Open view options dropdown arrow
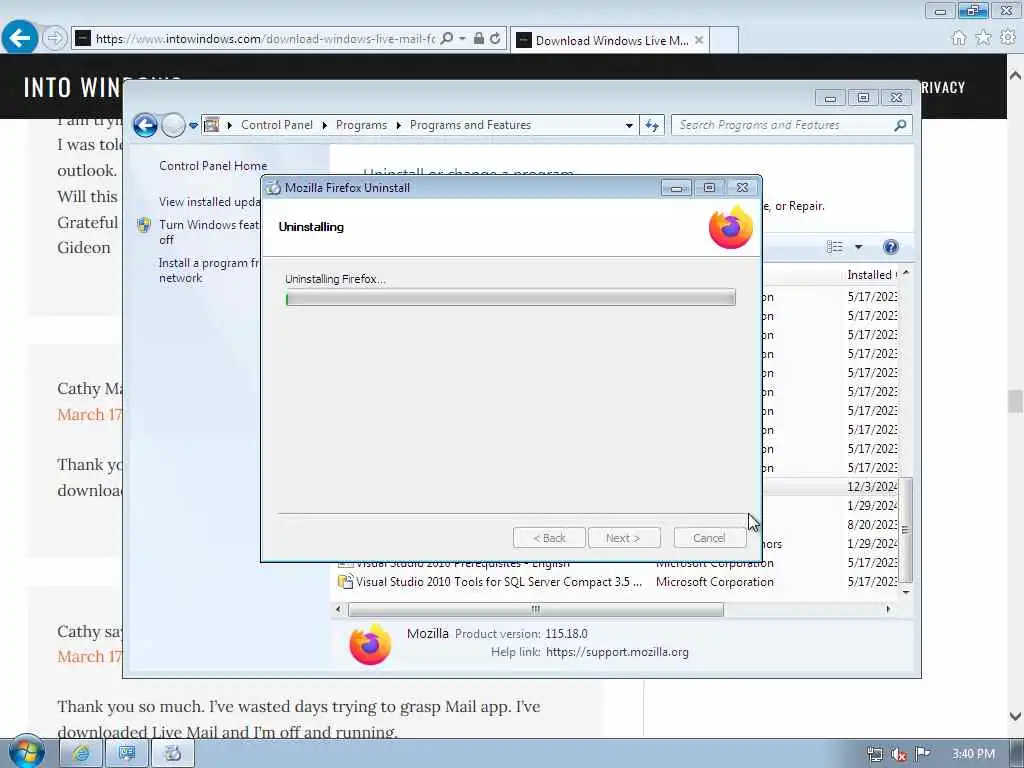 [x=858, y=247]
